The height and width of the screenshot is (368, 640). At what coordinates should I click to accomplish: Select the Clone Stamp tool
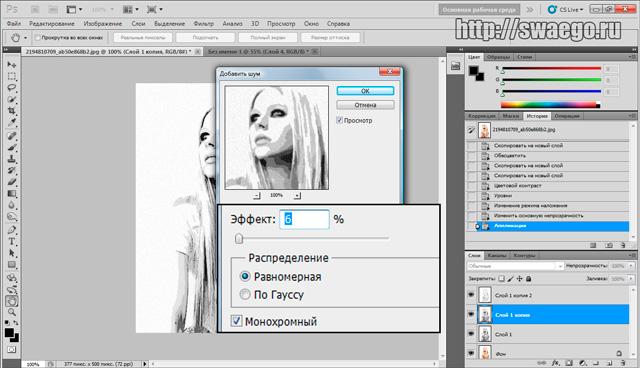(x=11, y=159)
